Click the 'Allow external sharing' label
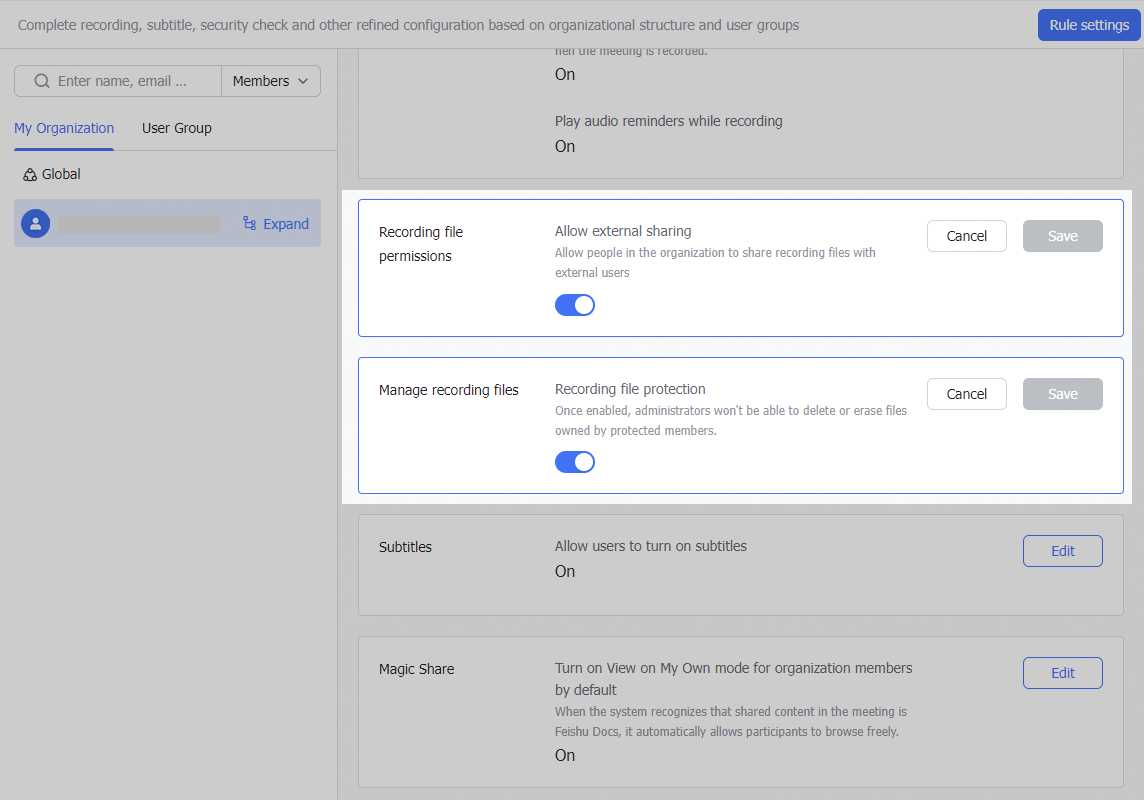Screen dimensions: 1144x800 point(623,231)
